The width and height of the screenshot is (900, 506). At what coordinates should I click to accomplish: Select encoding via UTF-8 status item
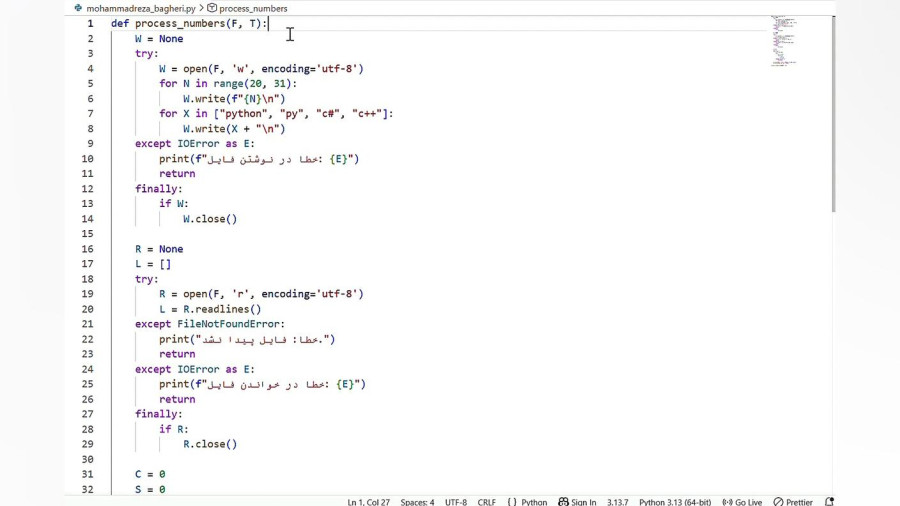click(x=456, y=502)
